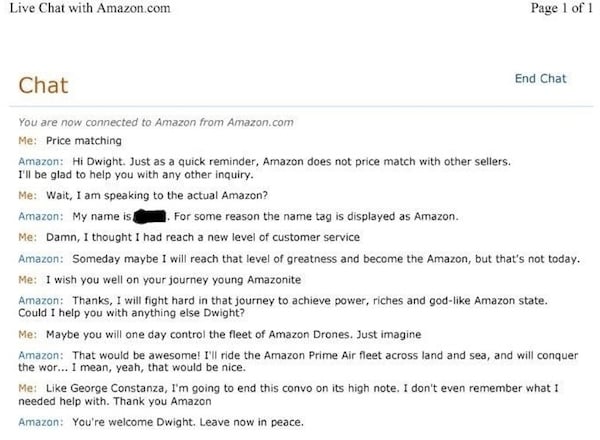Click the 'Maybe you will one day control' message
Screen dimensions: 600x440
click(x=233, y=334)
